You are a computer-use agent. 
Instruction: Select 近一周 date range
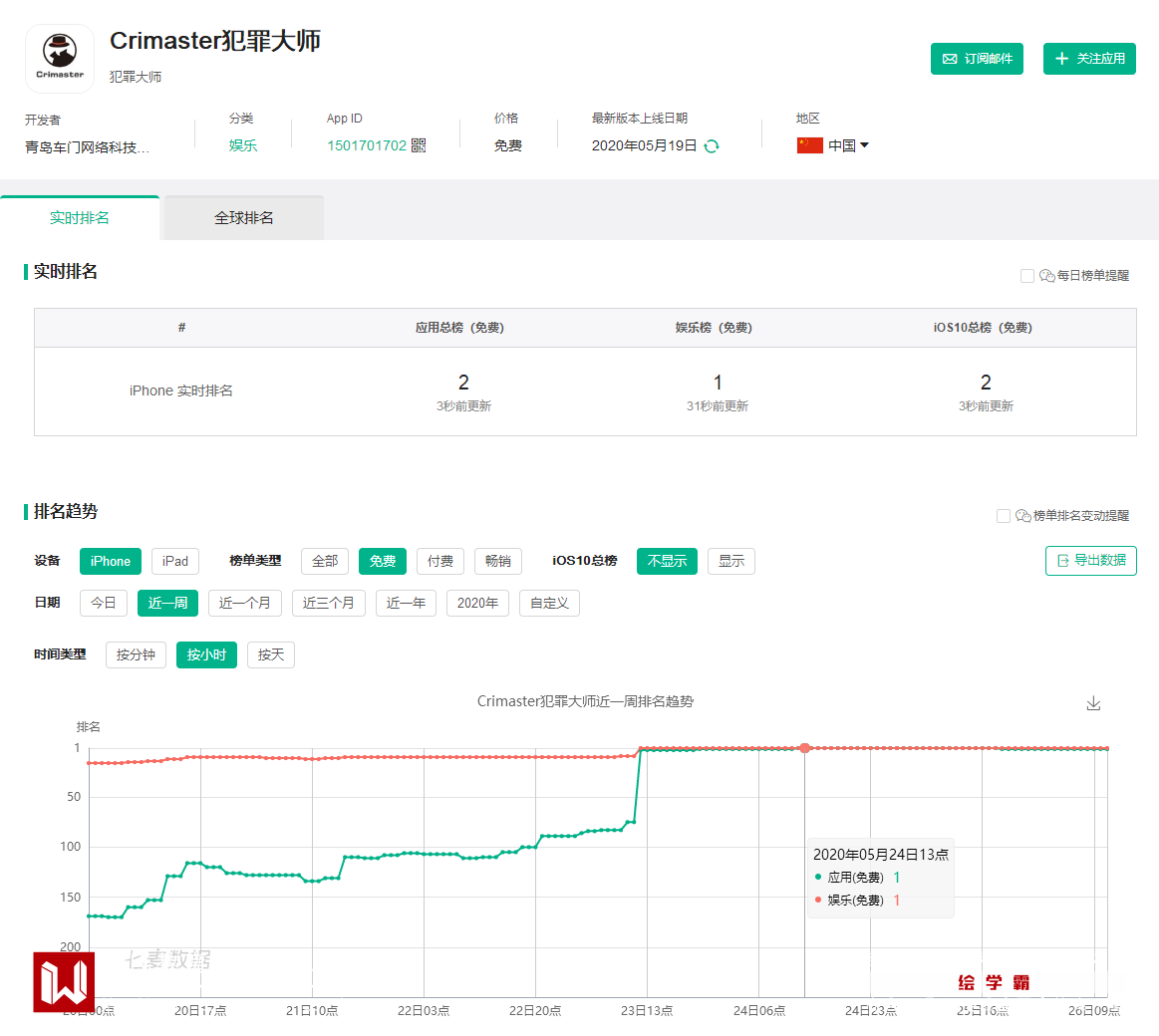[167, 603]
